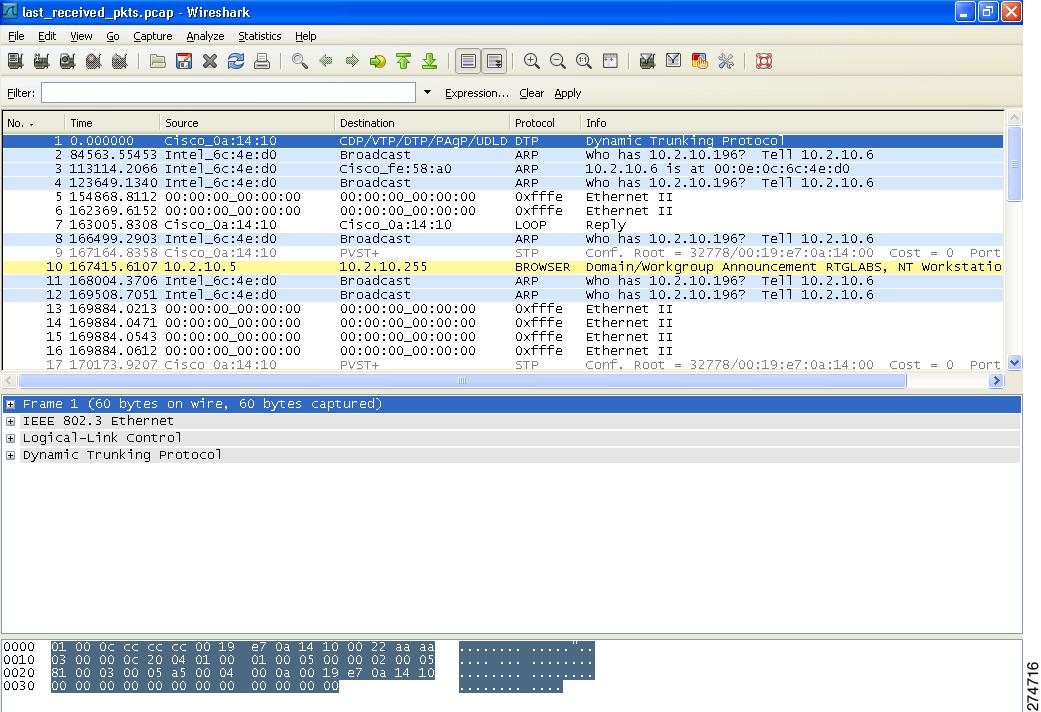The width and height of the screenshot is (1041, 712).
Task: Click the Help lifebuoy toolbar icon
Action: pos(764,62)
